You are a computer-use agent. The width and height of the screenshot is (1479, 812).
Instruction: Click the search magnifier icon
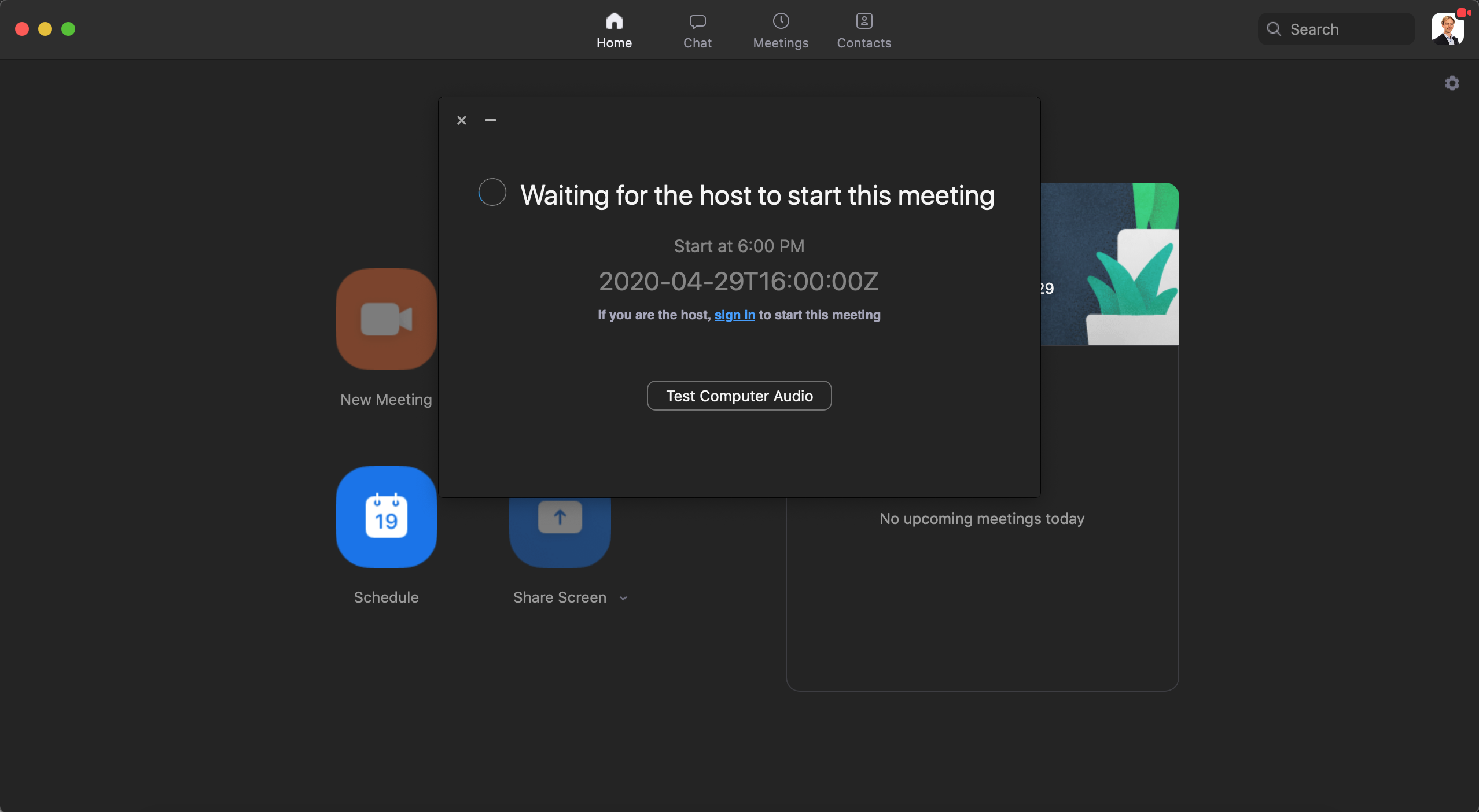click(x=1274, y=29)
